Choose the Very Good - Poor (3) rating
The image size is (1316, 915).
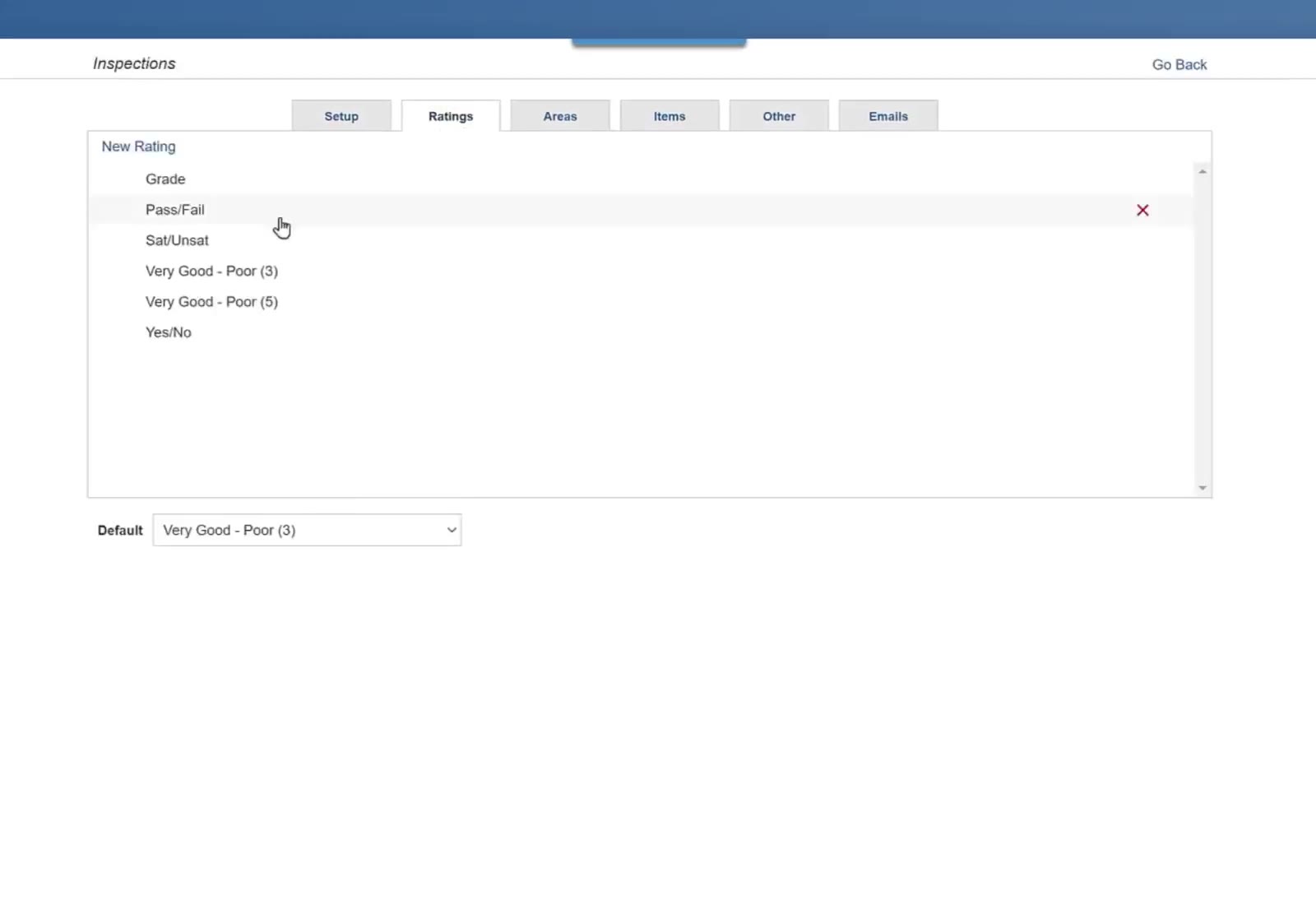(x=641, y=271)
